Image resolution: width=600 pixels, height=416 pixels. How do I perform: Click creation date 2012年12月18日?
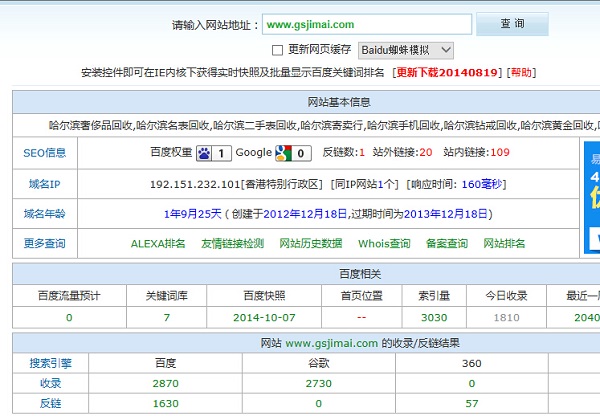[305, 214]
